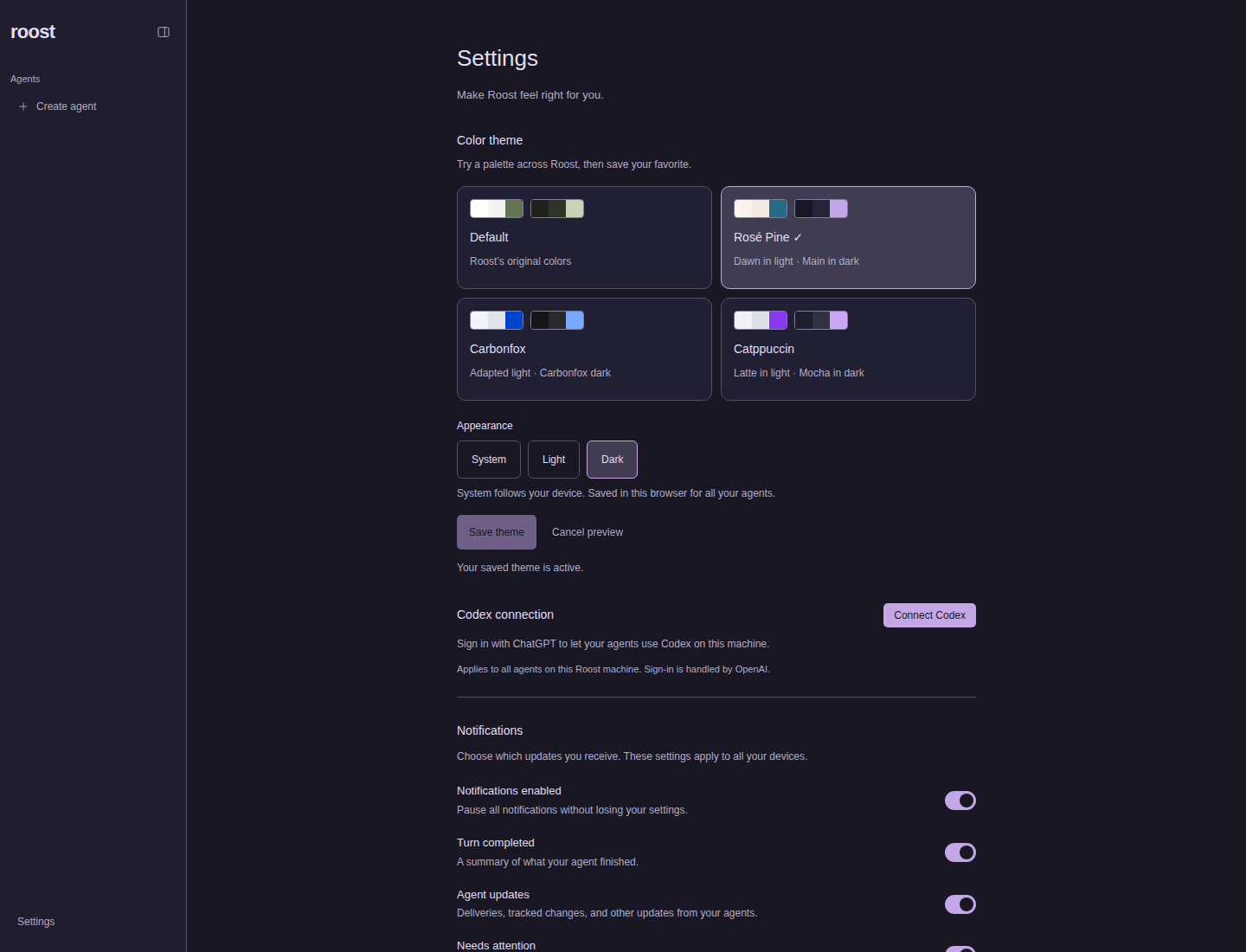Screen dimensions: 1246x952
Task: Click the Default theme dark palette swatch
Action: coord(557,209)
